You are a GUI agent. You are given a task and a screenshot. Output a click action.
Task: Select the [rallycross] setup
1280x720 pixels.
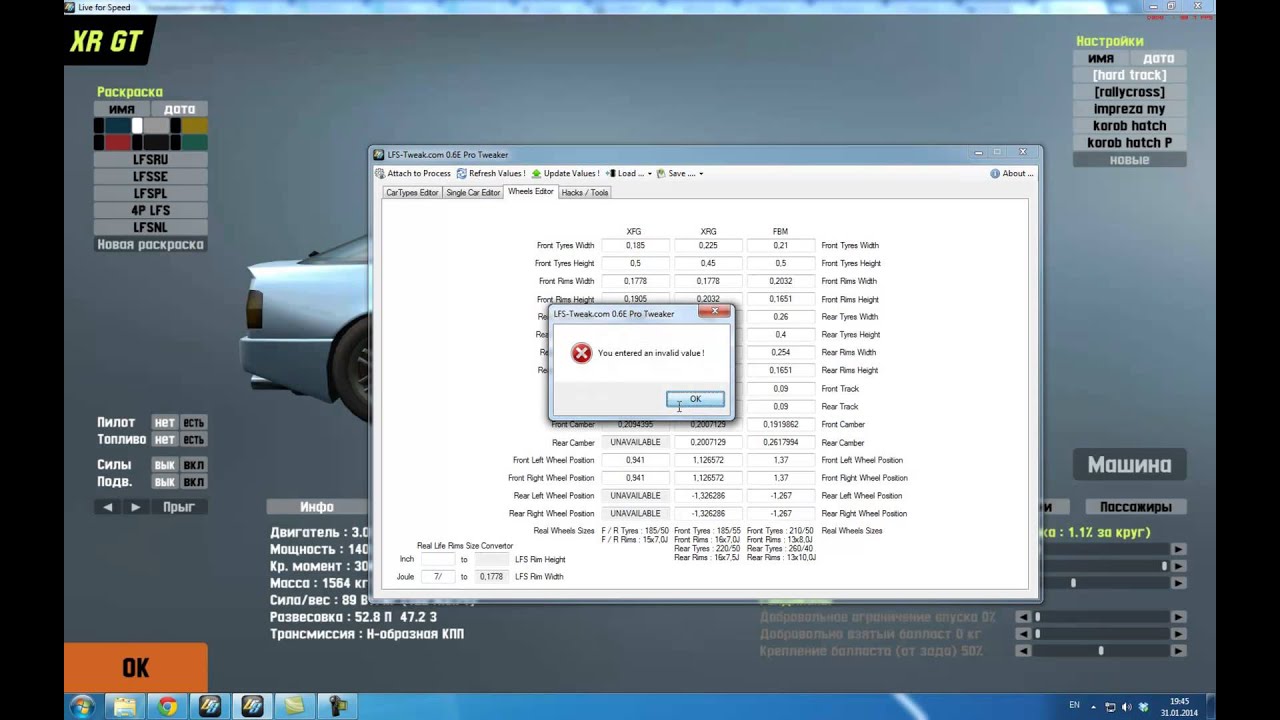[1130, 92]
